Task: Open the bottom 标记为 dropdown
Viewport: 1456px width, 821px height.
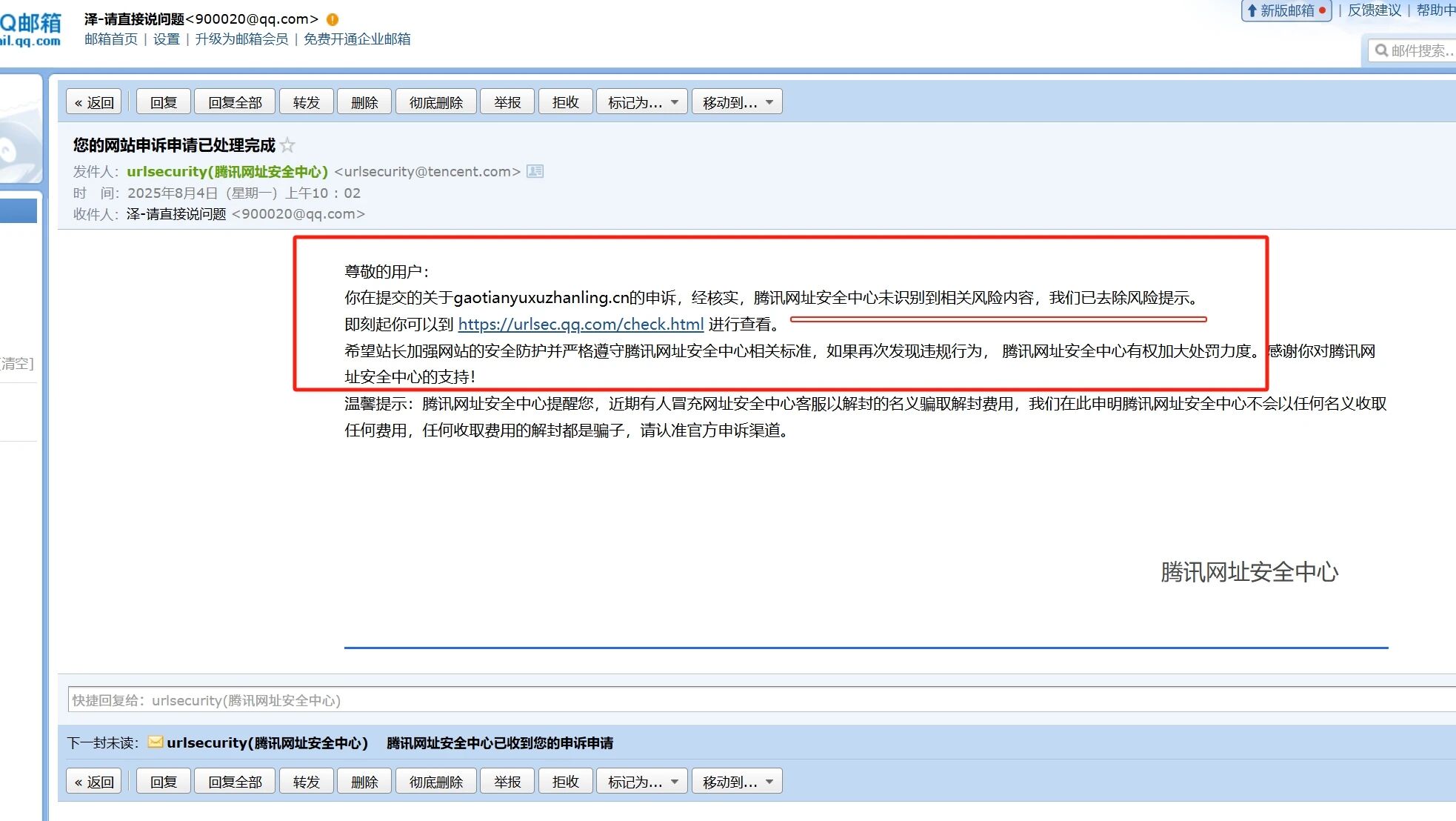Action: (642, 782)
